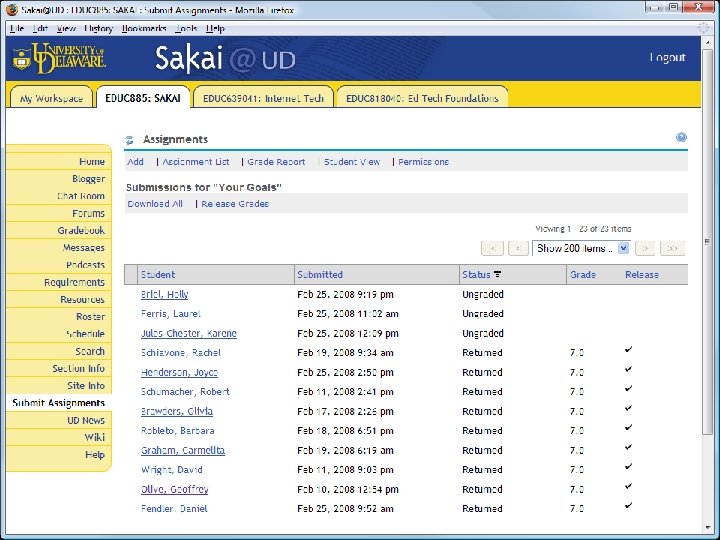
Task: Click the Add assignment link
Action: pos(135,162)
